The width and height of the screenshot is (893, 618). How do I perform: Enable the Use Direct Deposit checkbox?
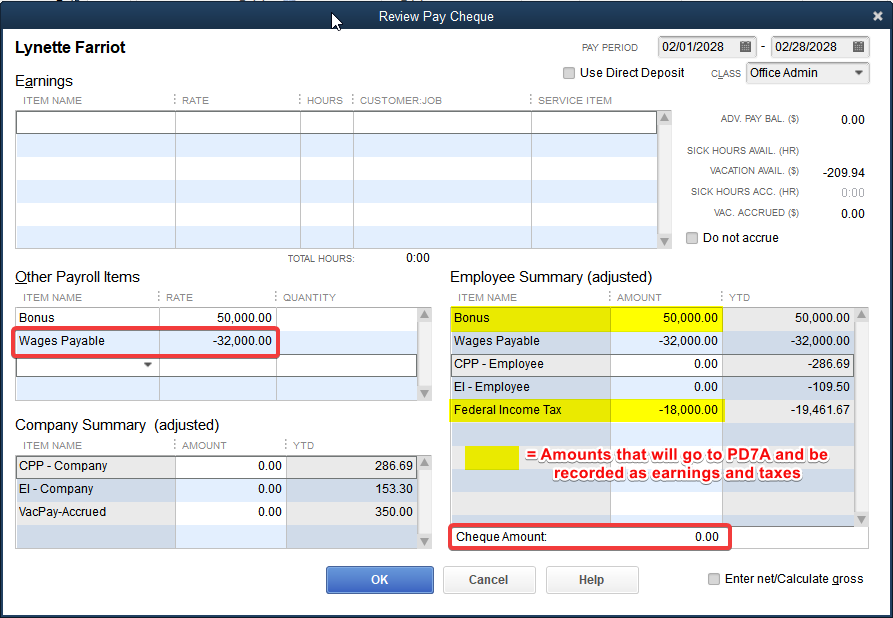click(x=568, y=73)
